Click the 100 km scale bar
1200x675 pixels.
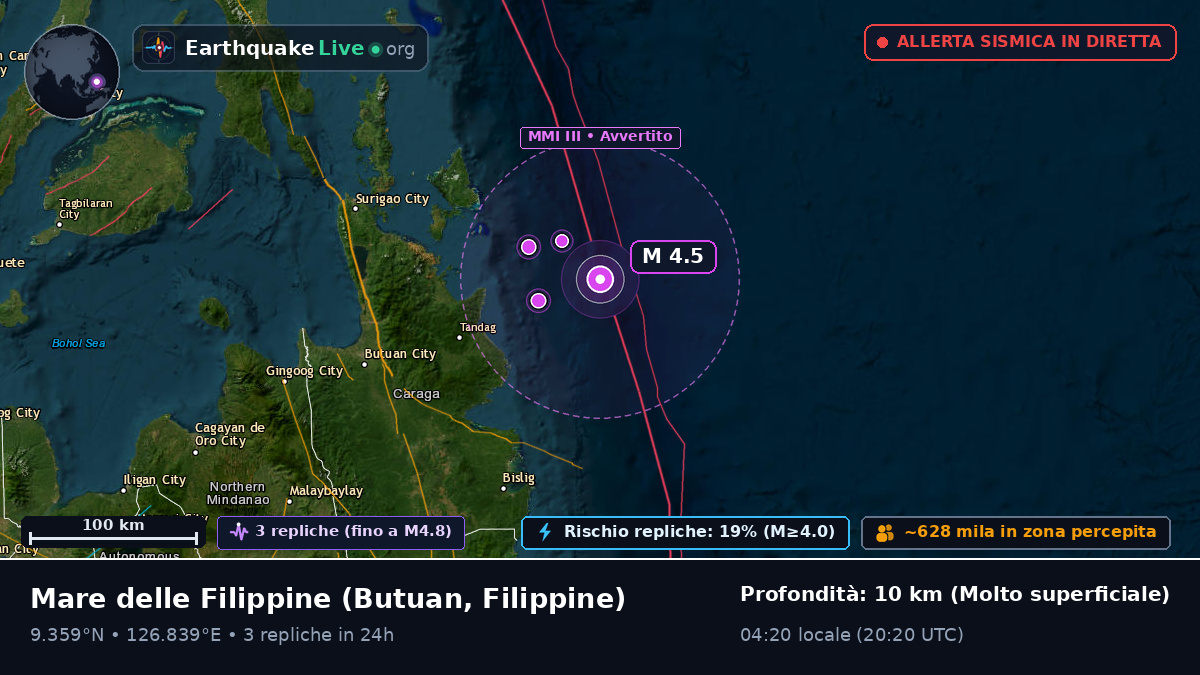[113, 532]
